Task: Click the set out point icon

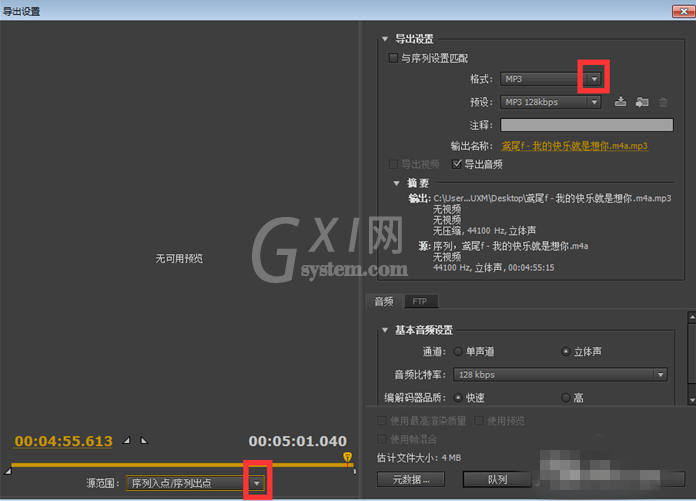Action: (144, 441)
